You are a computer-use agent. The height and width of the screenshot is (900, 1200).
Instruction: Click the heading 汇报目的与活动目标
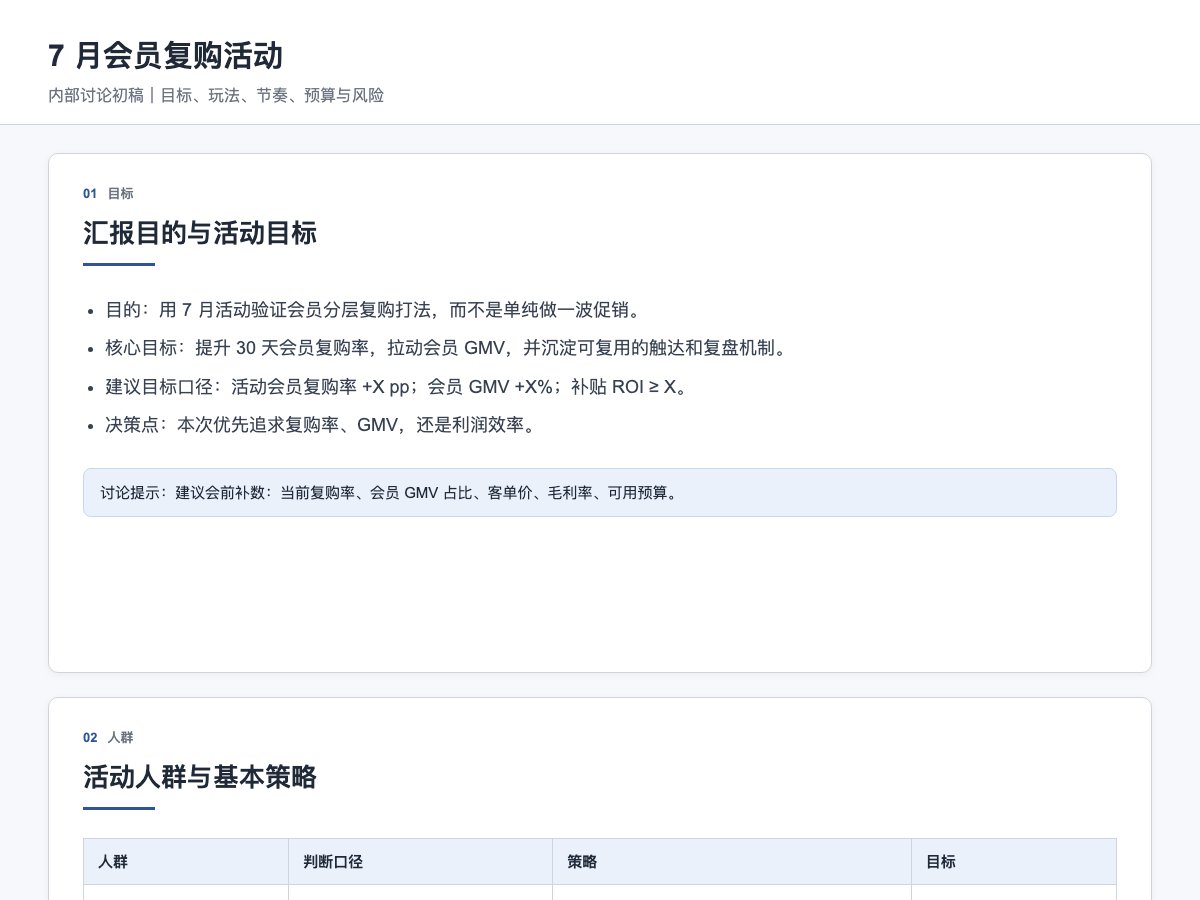pyautogui.click(x=200, y=233)
